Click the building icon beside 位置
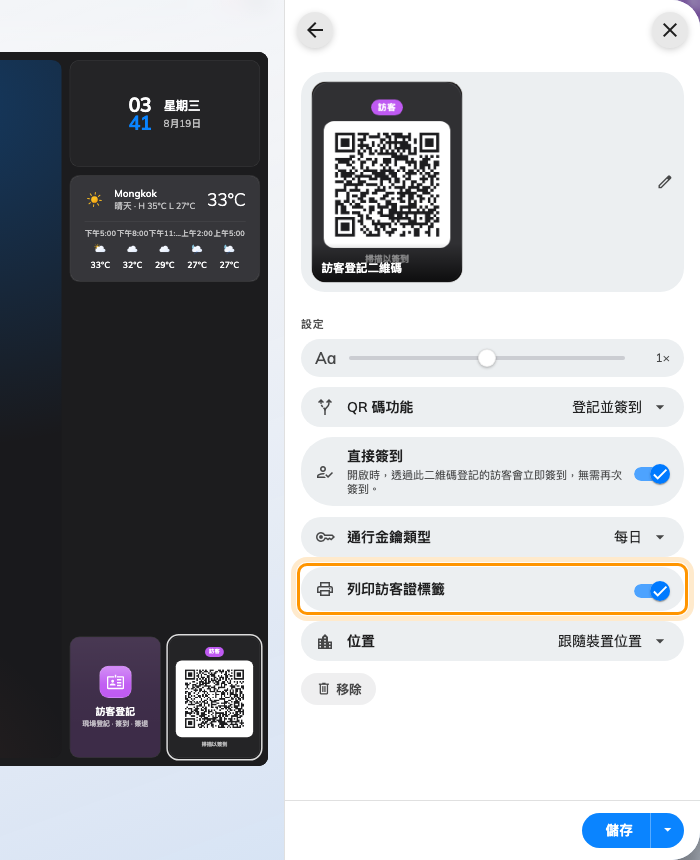 click(x=325, y=641)
